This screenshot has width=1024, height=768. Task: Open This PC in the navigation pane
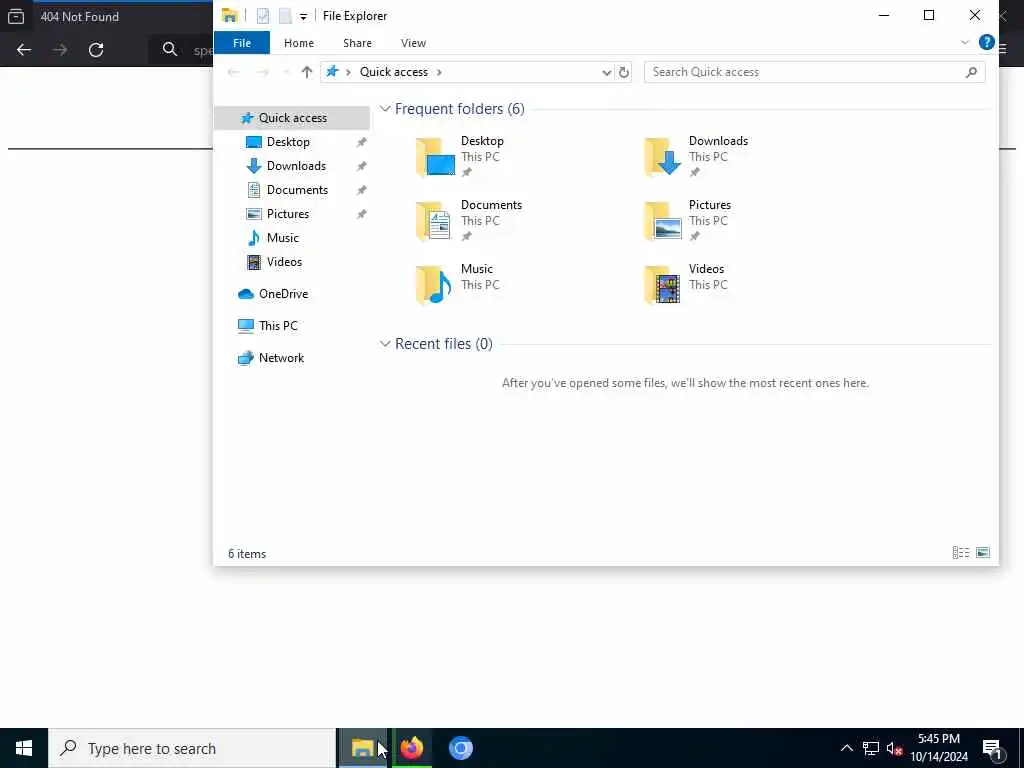(278, 326)
